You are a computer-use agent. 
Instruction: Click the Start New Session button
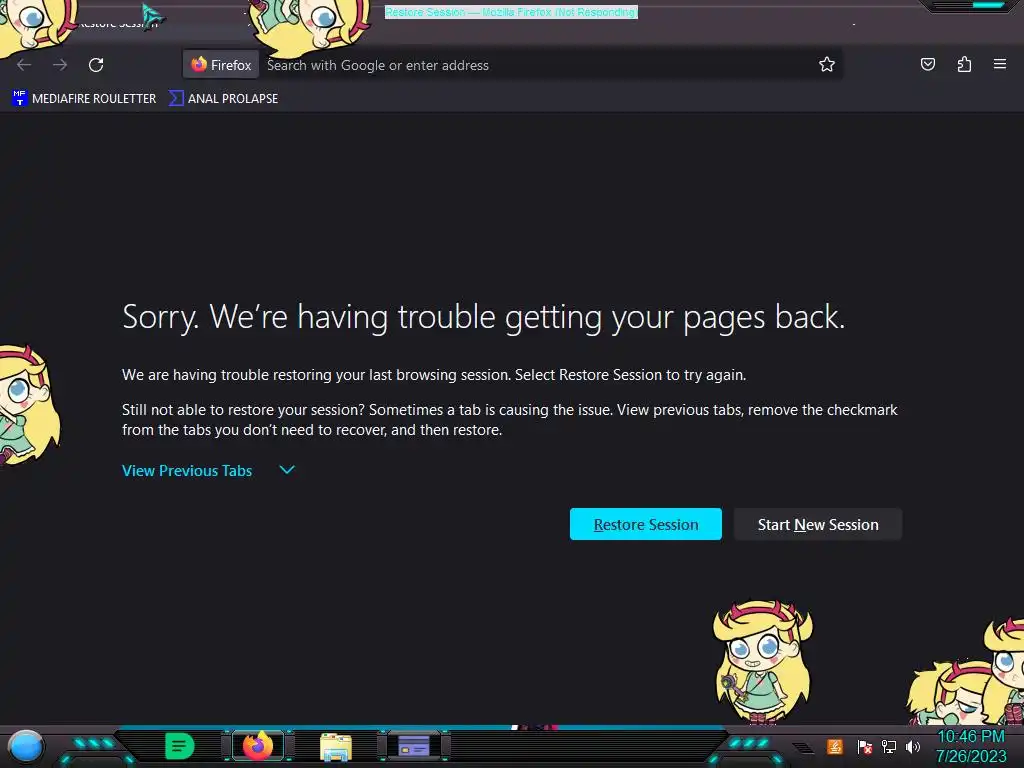818,524
